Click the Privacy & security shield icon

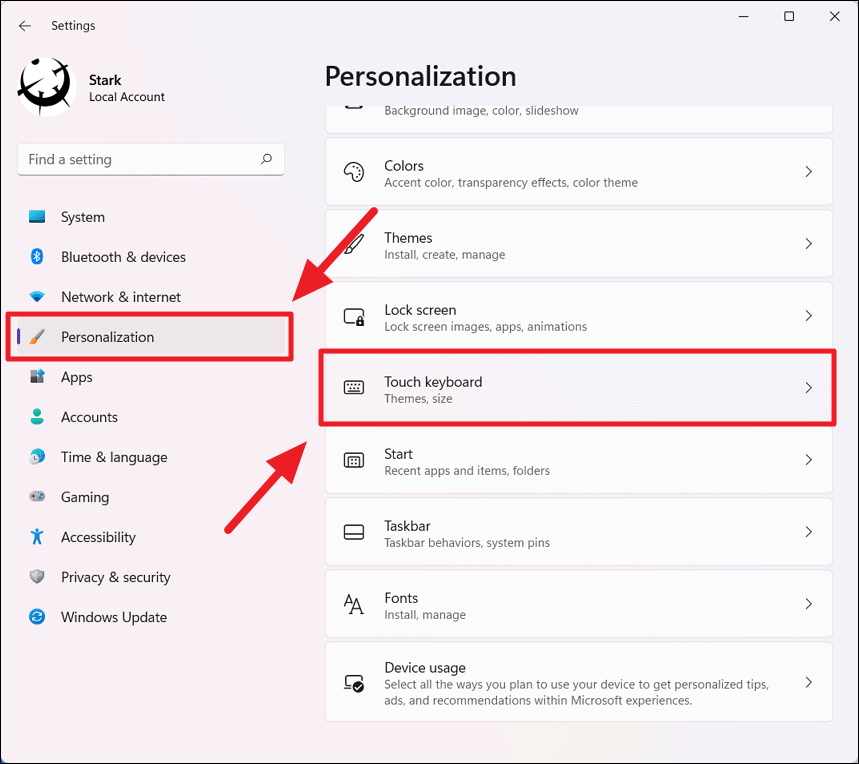(x=37, y=577)
